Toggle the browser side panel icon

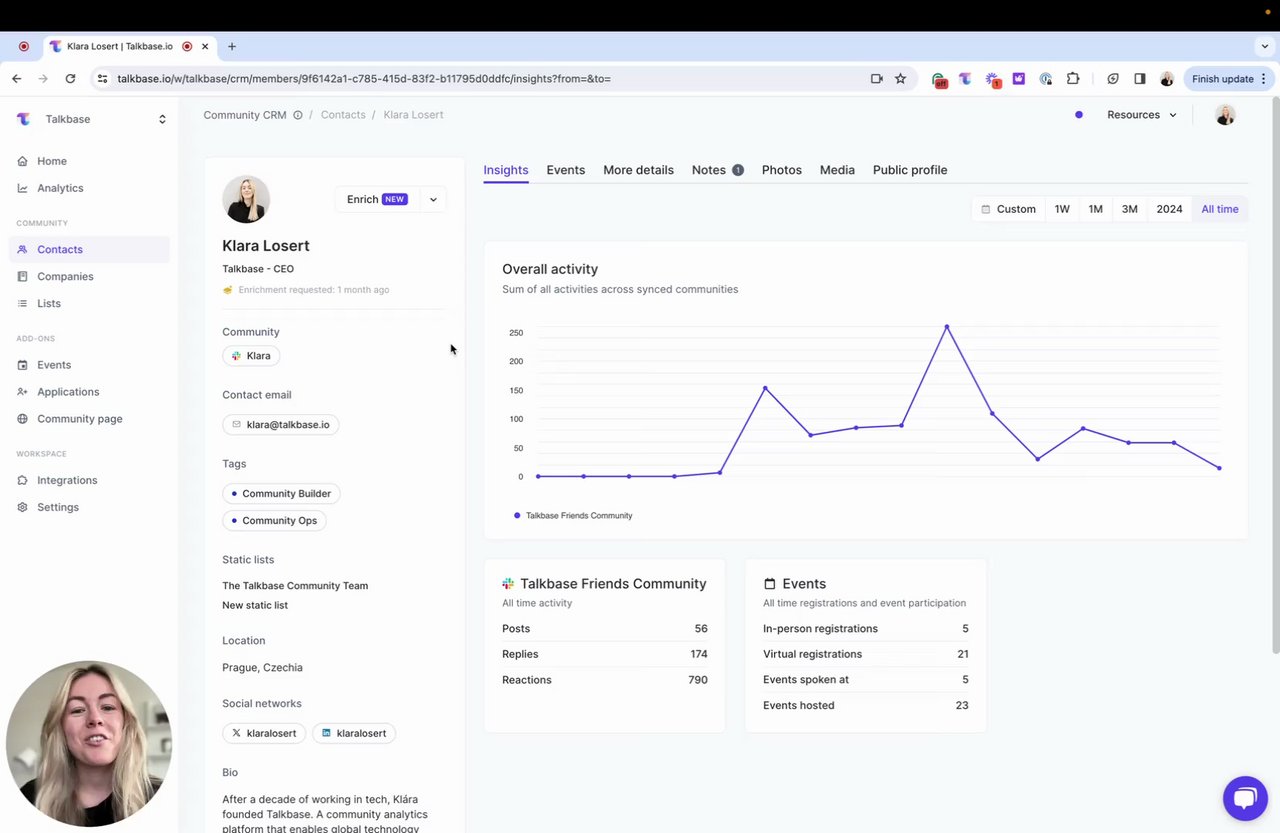[x=1139, y=78]
